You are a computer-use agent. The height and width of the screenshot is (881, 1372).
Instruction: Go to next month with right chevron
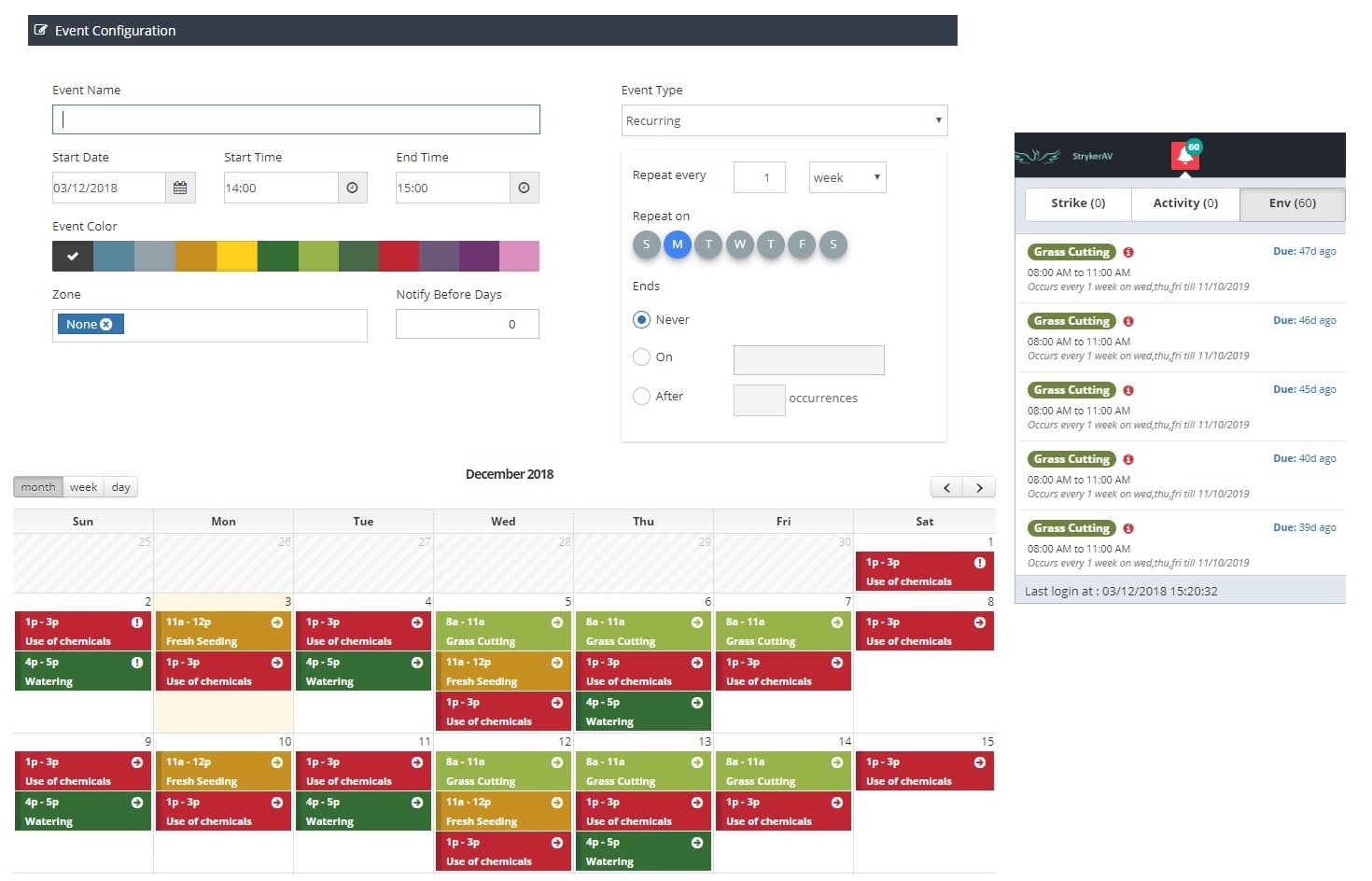pyautogui.click(x=979, y=487)
